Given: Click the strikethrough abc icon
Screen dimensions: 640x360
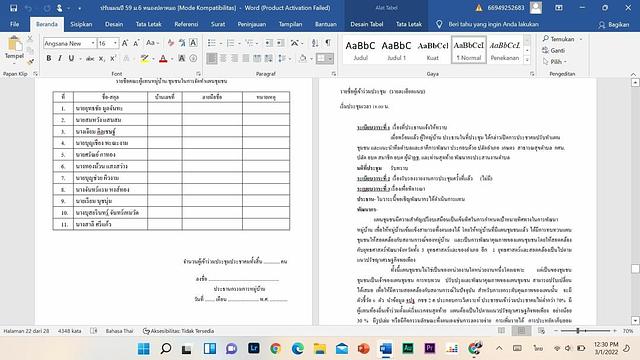Looking at the screenshot, I should coord(90,58).
